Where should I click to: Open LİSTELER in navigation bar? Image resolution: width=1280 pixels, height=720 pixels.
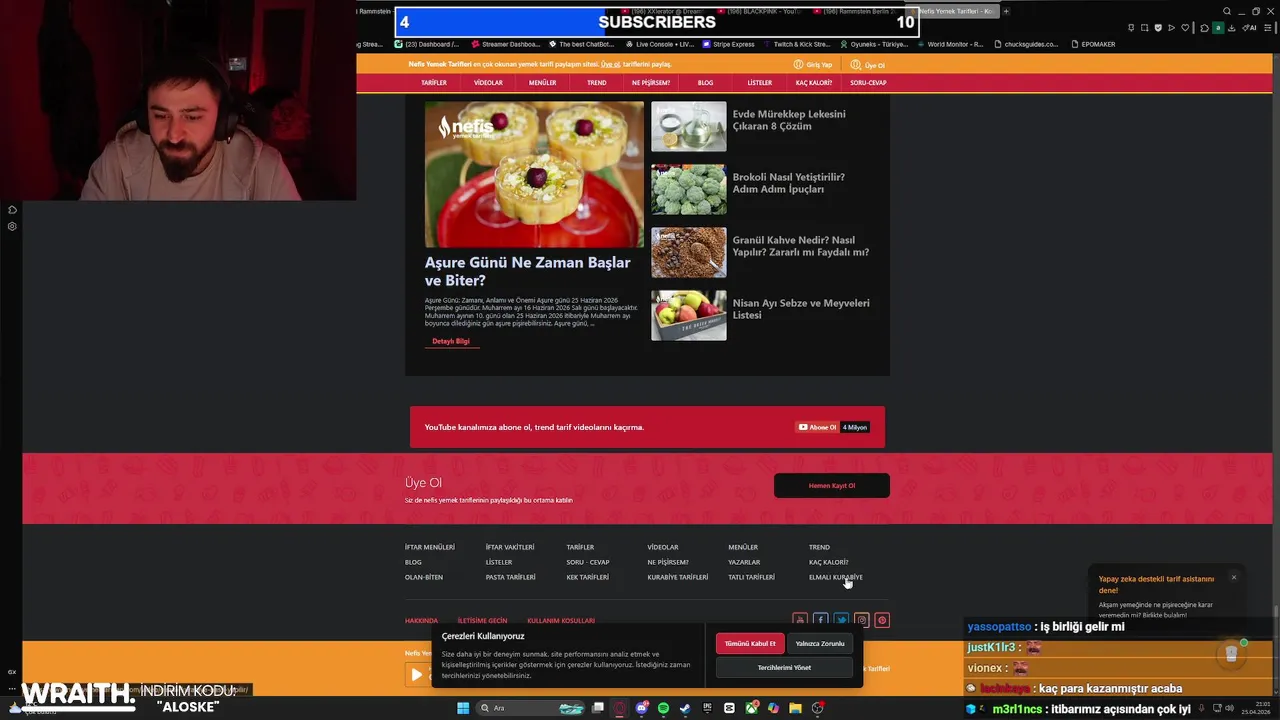point(760,83)
